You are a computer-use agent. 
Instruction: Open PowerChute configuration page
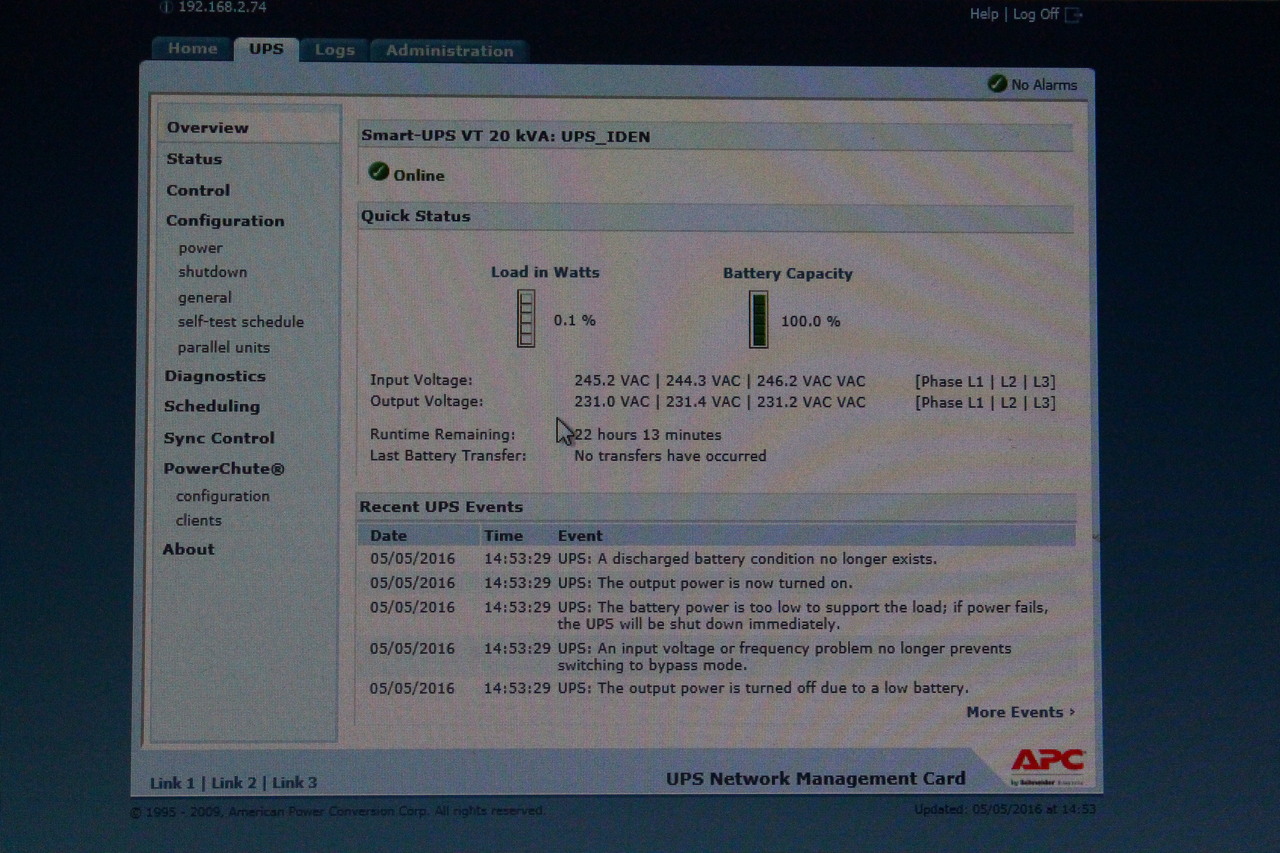point(223,496)
